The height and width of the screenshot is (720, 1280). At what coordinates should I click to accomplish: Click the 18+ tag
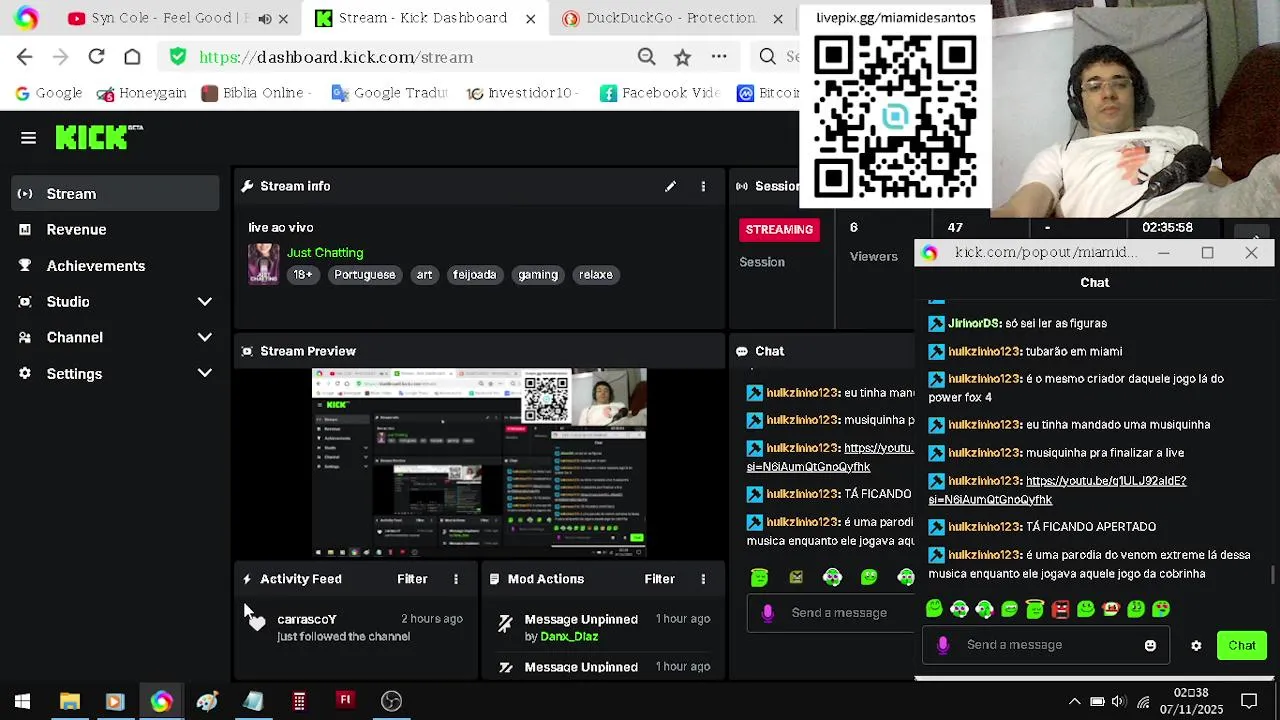point(303,275)
